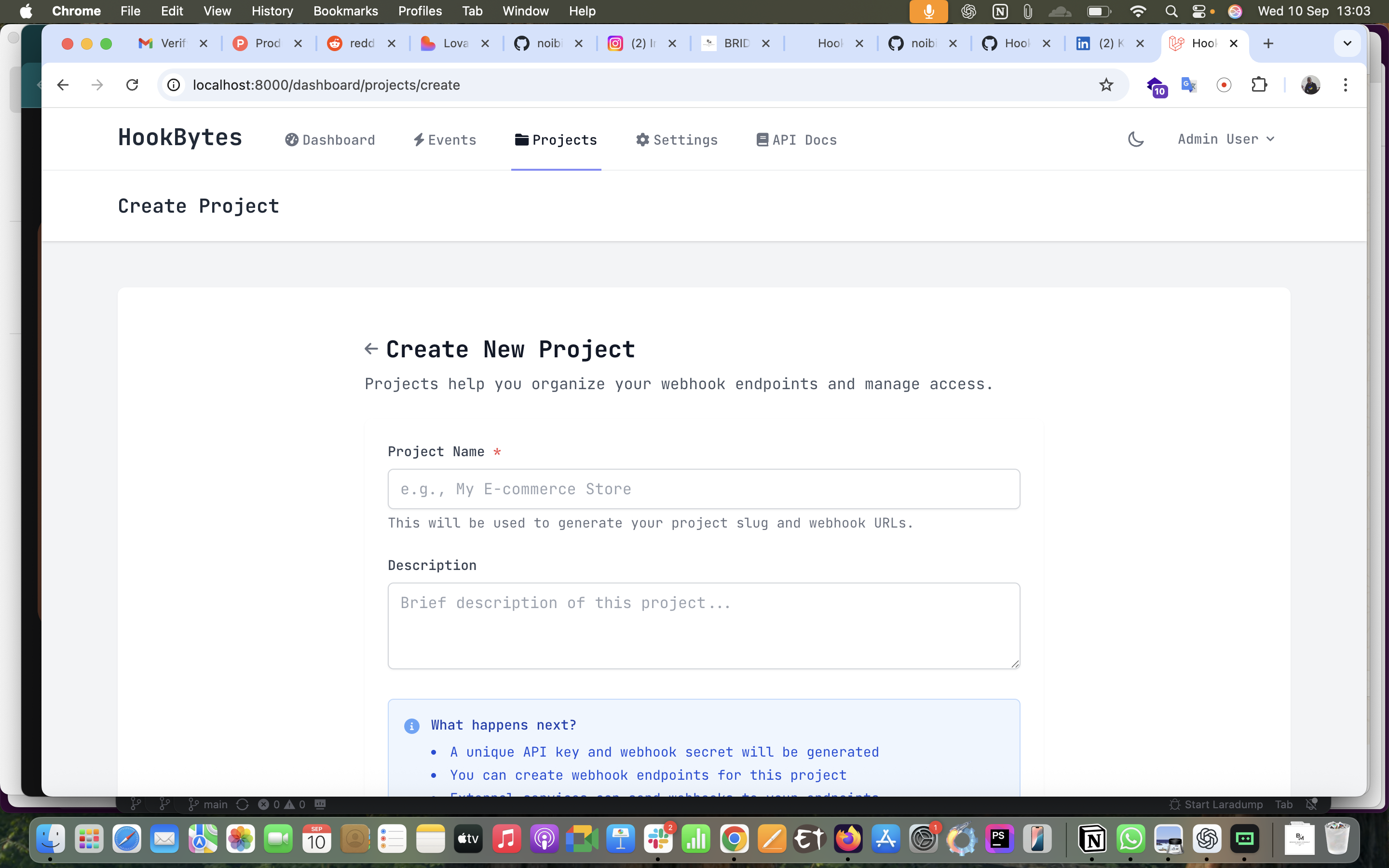
Task: Open PhpStorm from the Dock
Action: point(999,839)
